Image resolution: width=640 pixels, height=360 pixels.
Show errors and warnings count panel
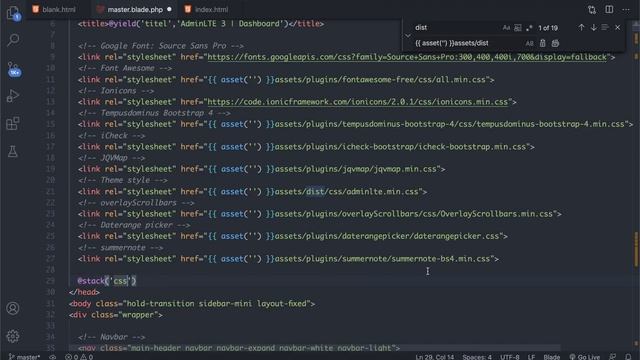click(79, 357)
